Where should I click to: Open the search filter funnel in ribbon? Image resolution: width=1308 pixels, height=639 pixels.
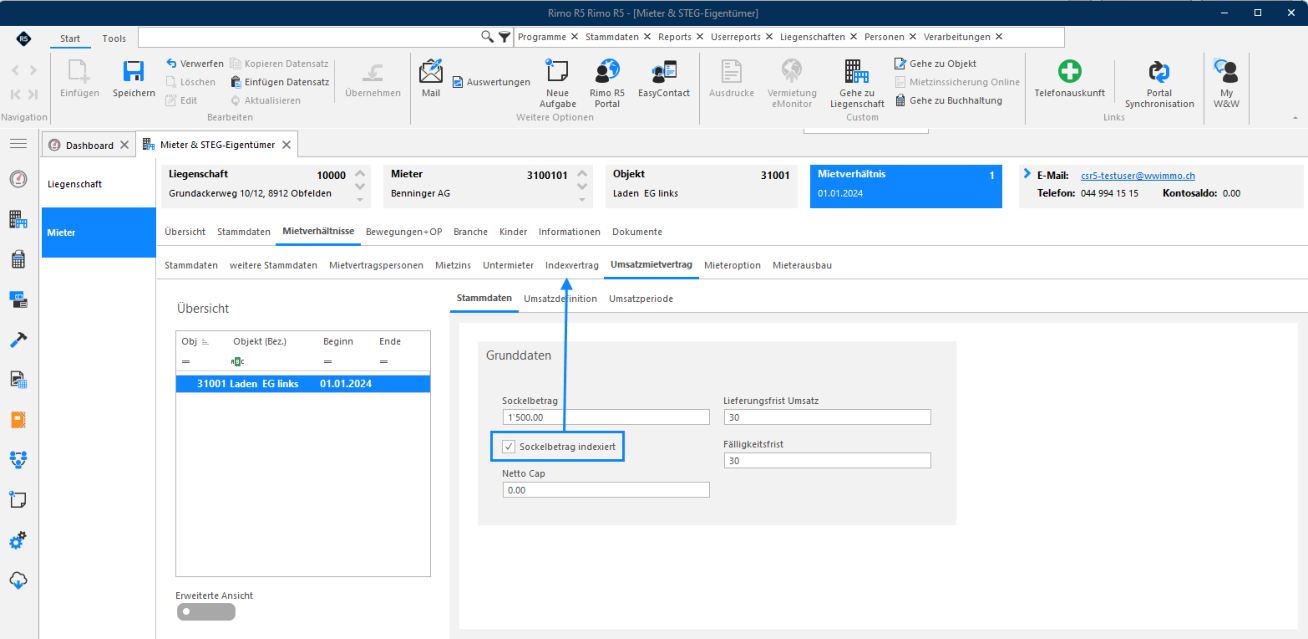point(504,37)
